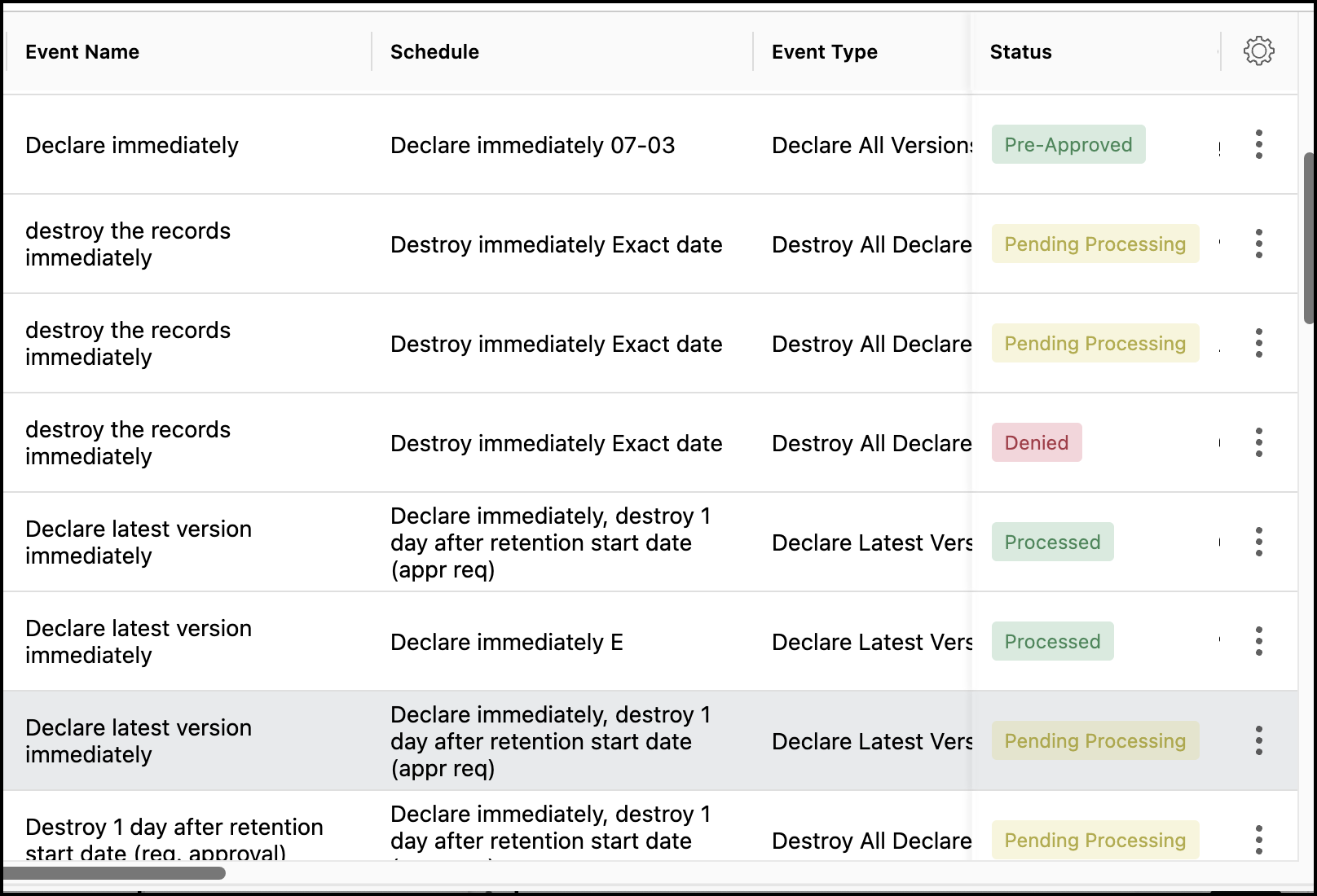Image resolution: width=1317 pixels, height=896 pixels.
Task: Sort by the Event Name column header
Action: 82,52
